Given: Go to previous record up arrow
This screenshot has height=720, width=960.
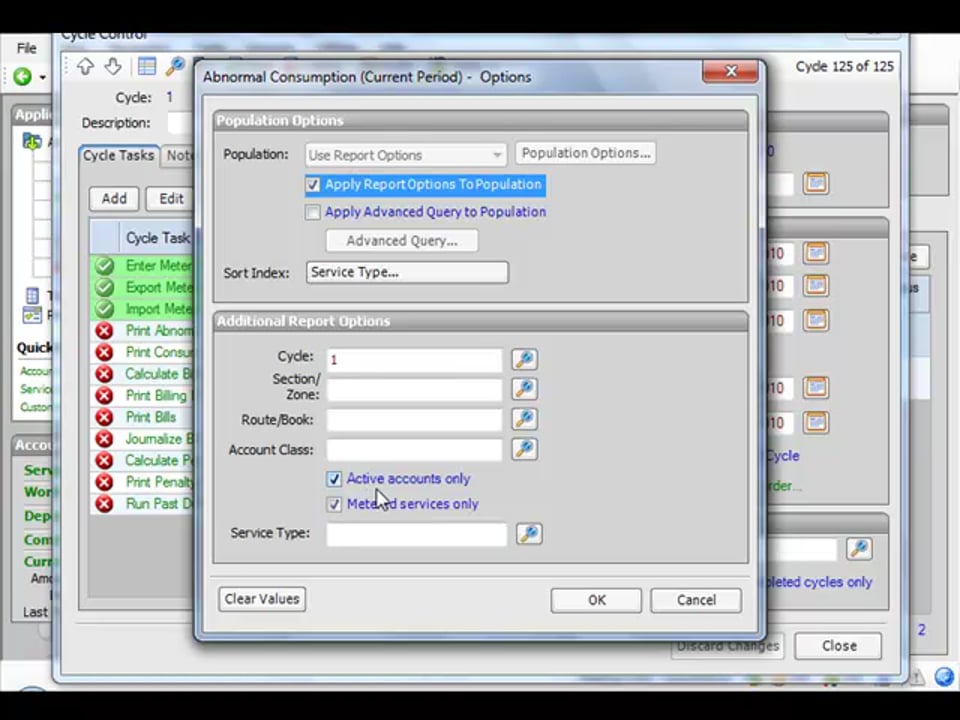Looking at the screenshot, I should [85, 66].
